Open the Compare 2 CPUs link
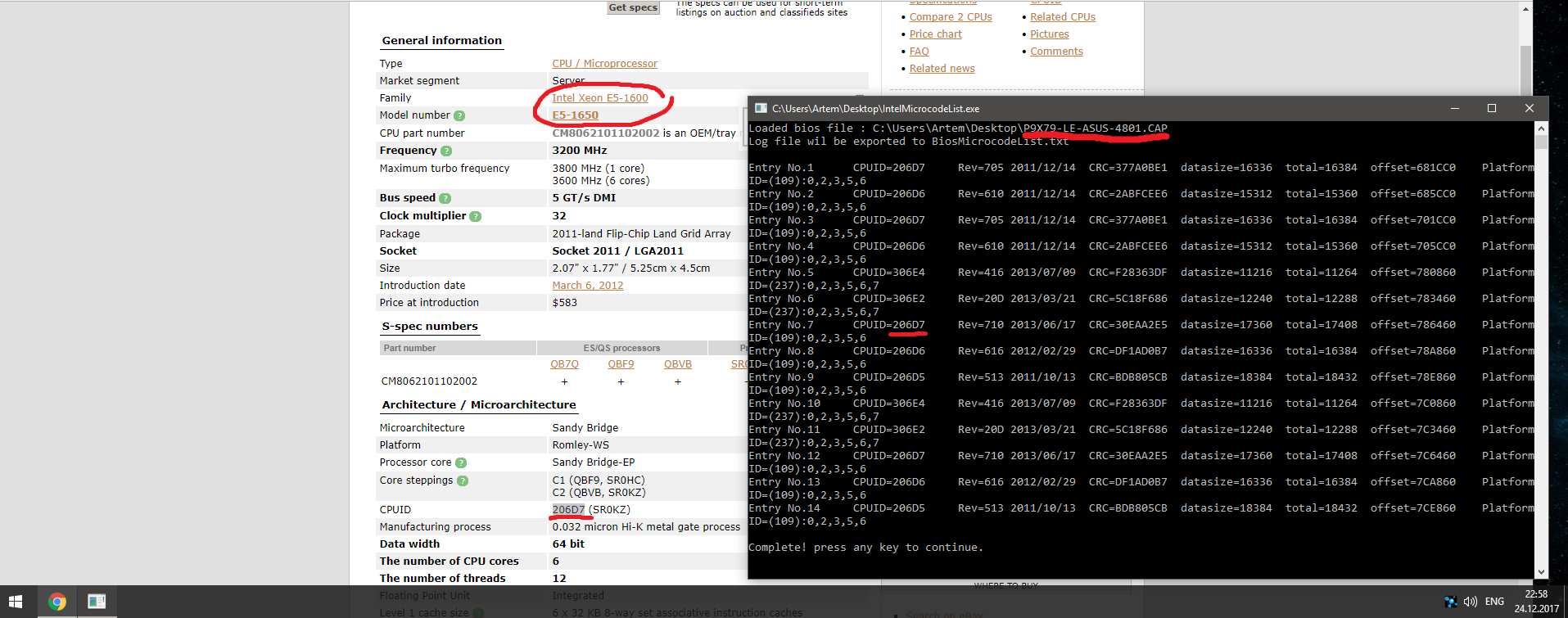This screenshot has height=618, width=1568. coord(951,17)
